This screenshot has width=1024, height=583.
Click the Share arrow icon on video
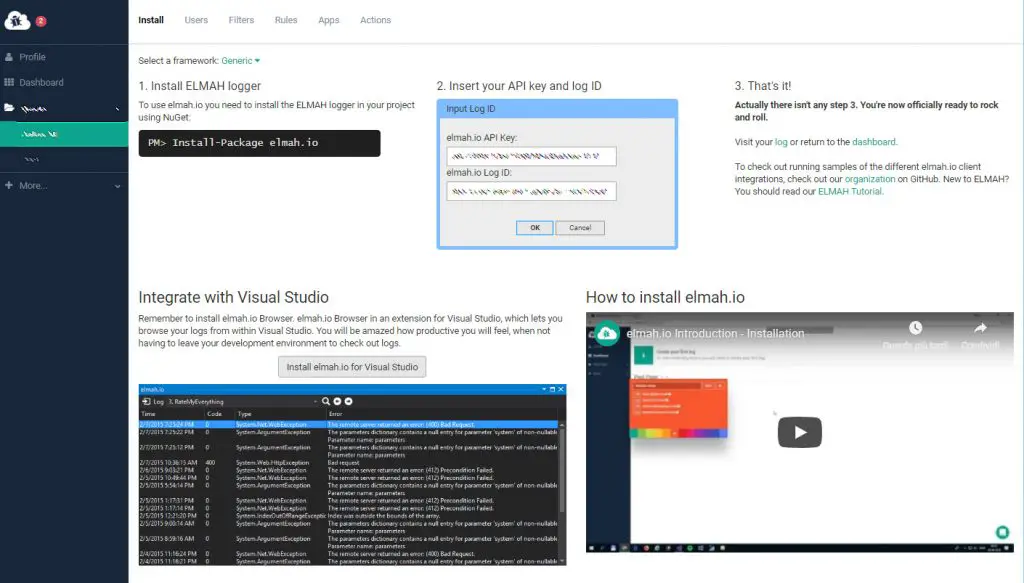(980, 328)
